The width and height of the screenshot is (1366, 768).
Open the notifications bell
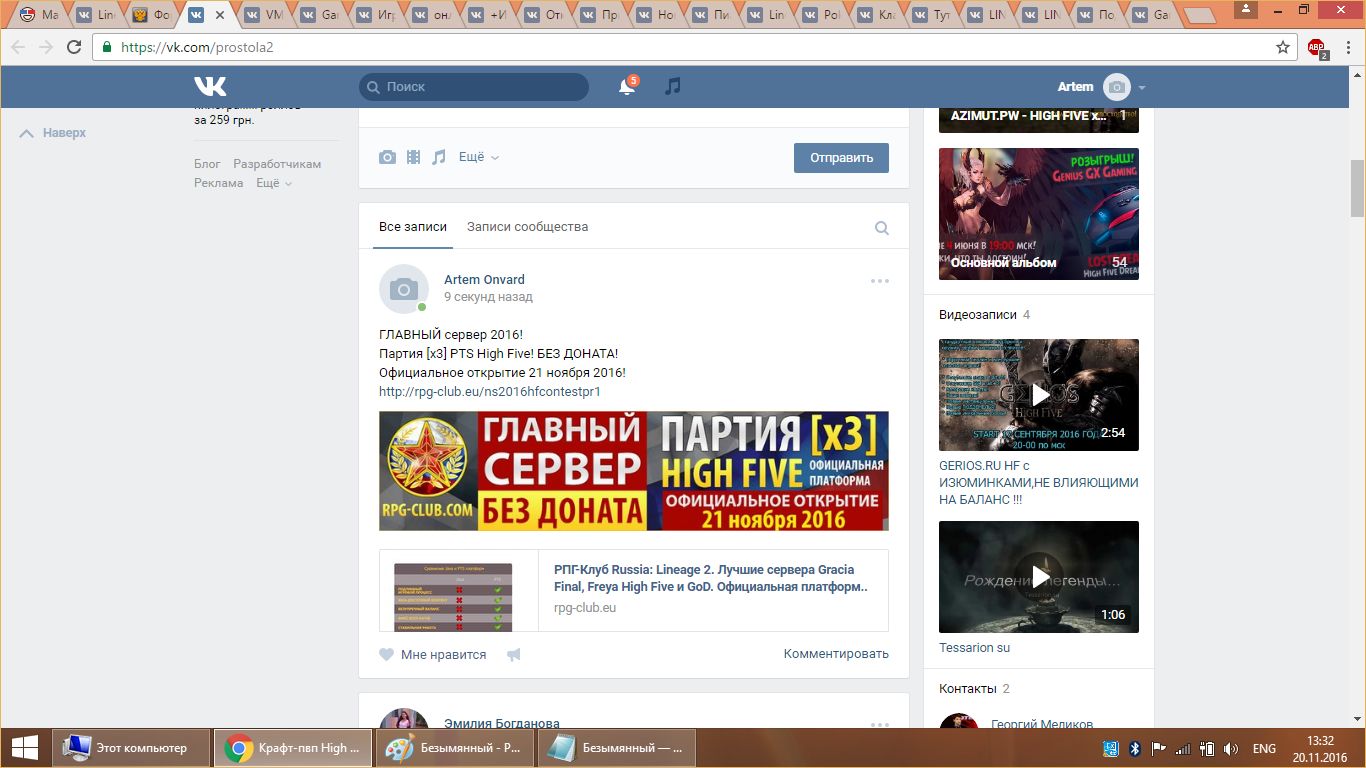point(627,87)
